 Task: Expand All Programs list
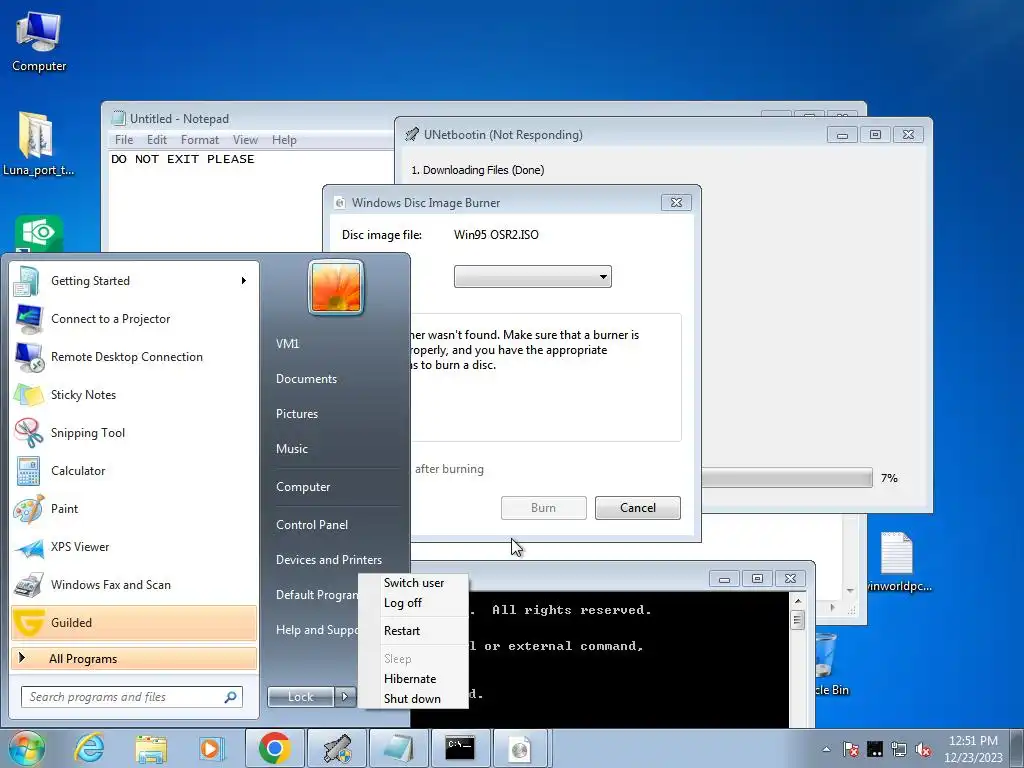[x=134, y=658]
